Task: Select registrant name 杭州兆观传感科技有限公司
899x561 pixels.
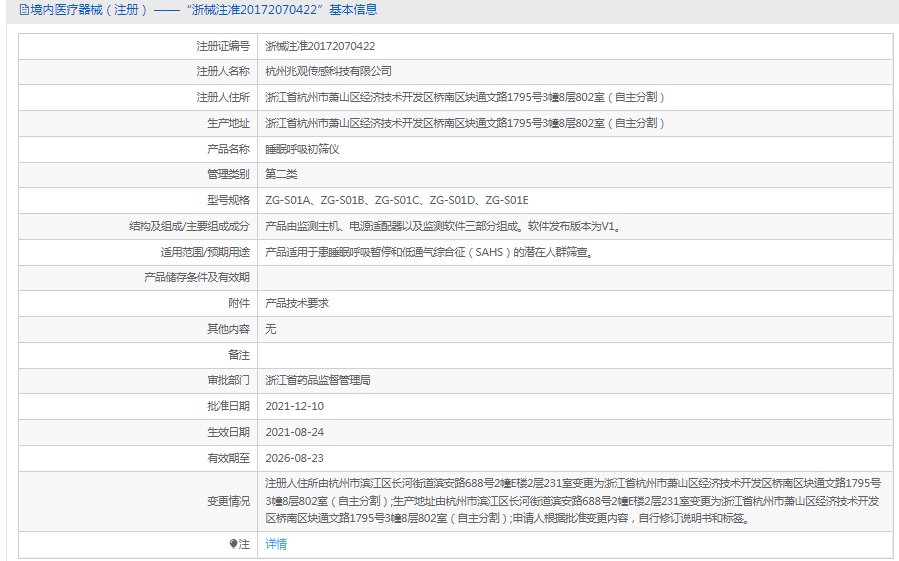Action: 329,71
